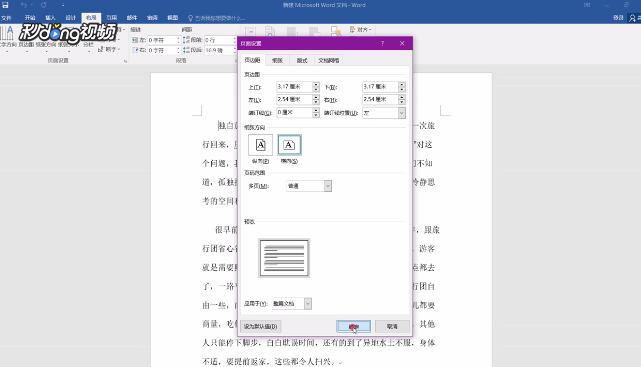Click the bottom margin spinner arrows
641x367 pixels.
click(402, 87)
